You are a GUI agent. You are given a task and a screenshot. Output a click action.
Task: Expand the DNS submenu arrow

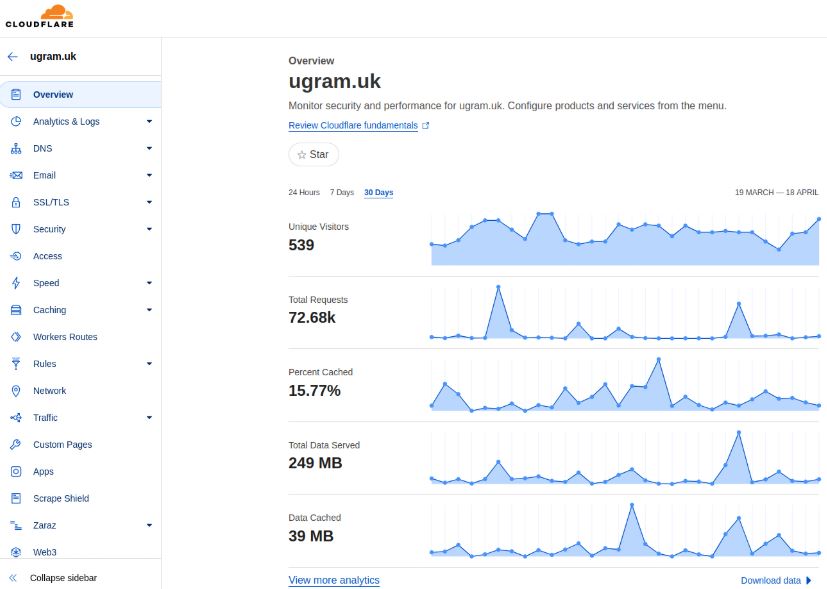pos(149,148)
